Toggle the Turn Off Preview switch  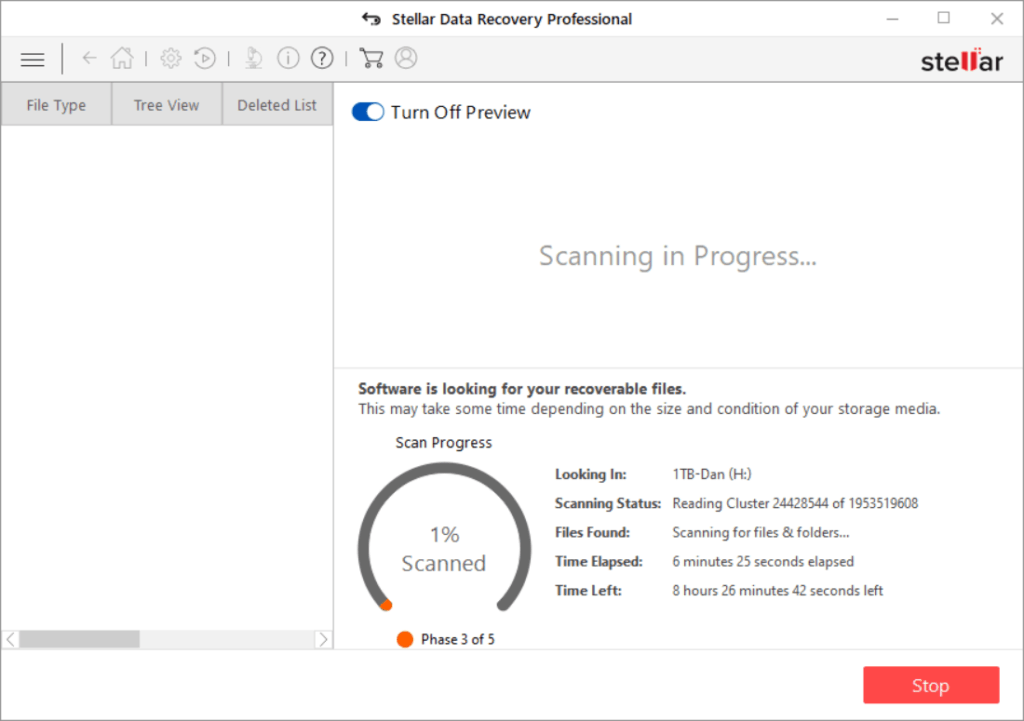coord(368,112)
